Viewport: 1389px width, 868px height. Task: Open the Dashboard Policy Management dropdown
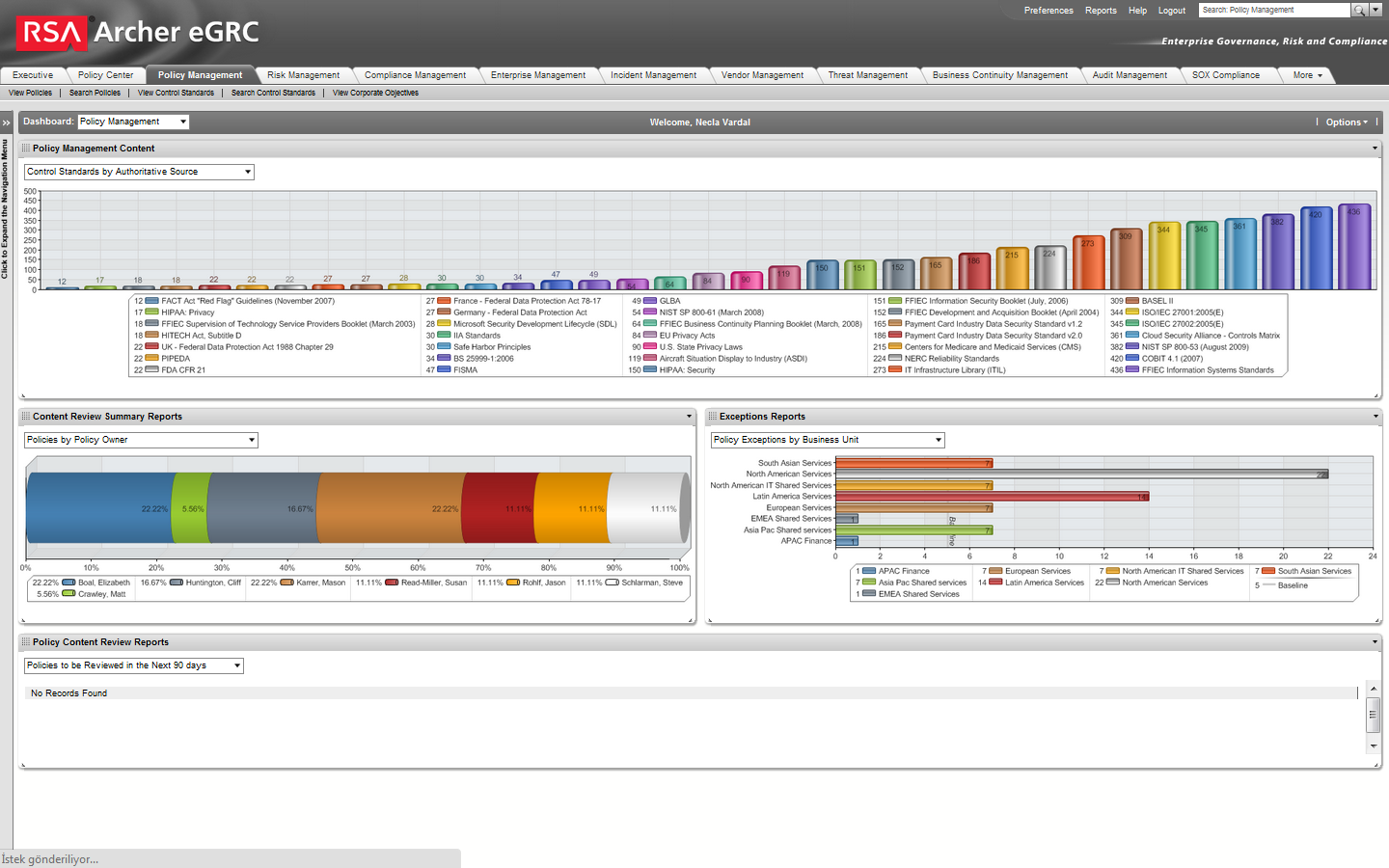[x=133, y=122]
